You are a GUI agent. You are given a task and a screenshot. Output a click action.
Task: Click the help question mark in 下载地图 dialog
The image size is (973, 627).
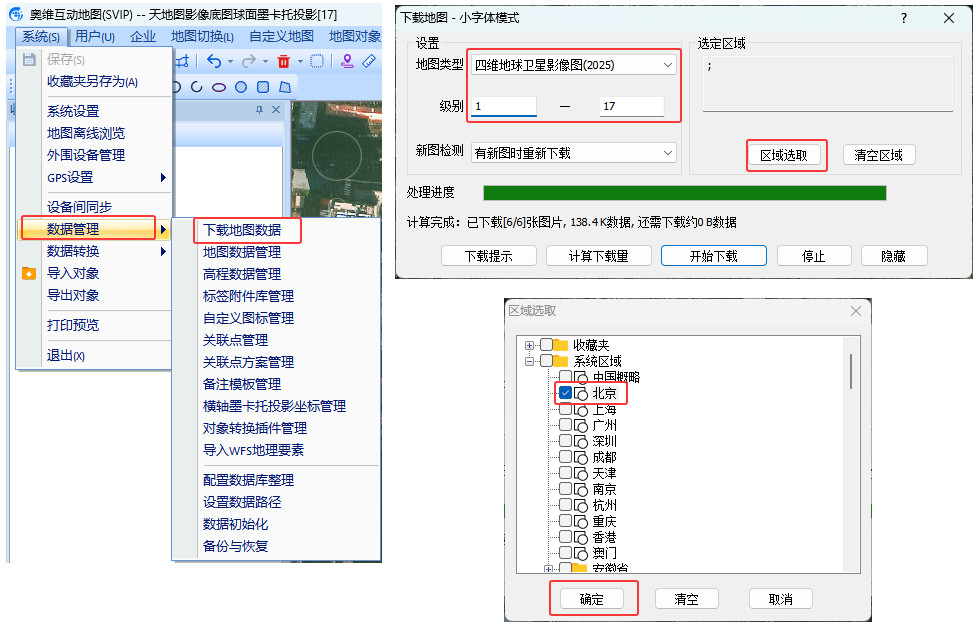click(x=904, y=18)
